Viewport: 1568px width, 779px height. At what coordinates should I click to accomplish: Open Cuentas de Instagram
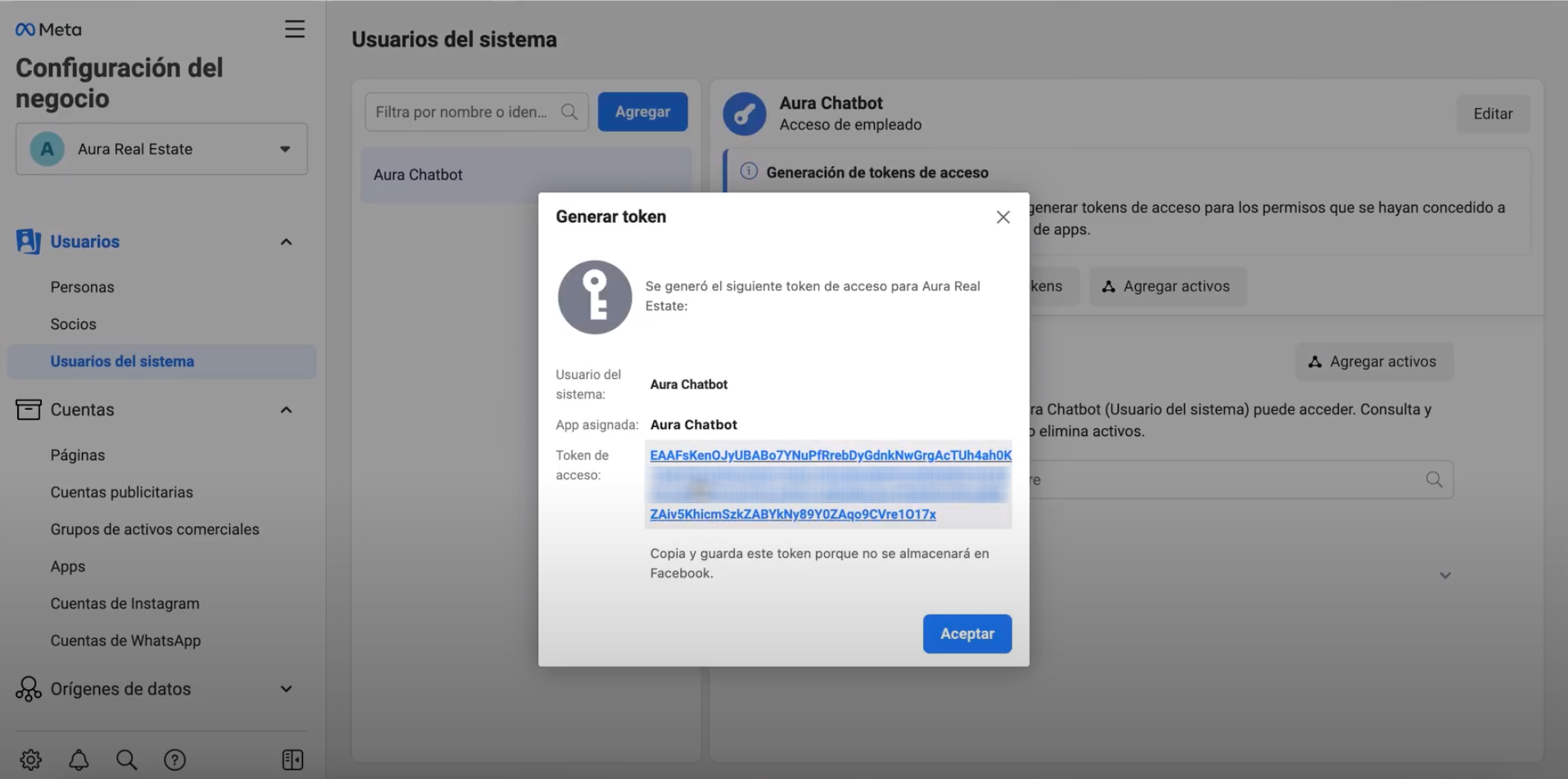point(125,603)
